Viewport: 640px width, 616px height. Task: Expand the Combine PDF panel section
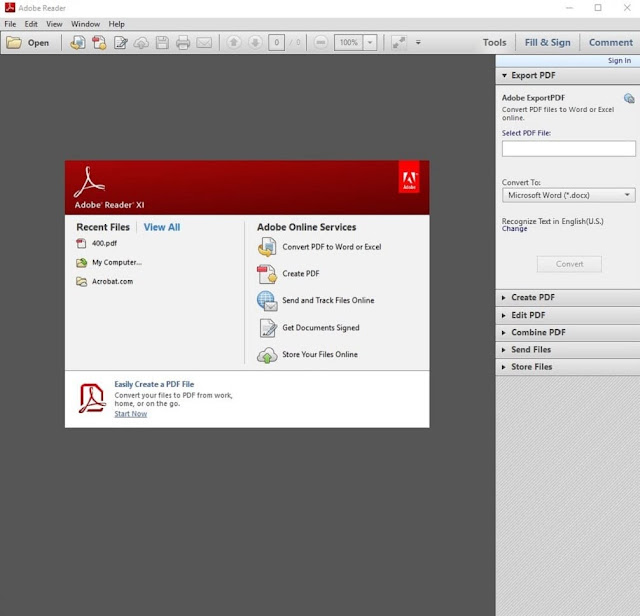[538, 332]
